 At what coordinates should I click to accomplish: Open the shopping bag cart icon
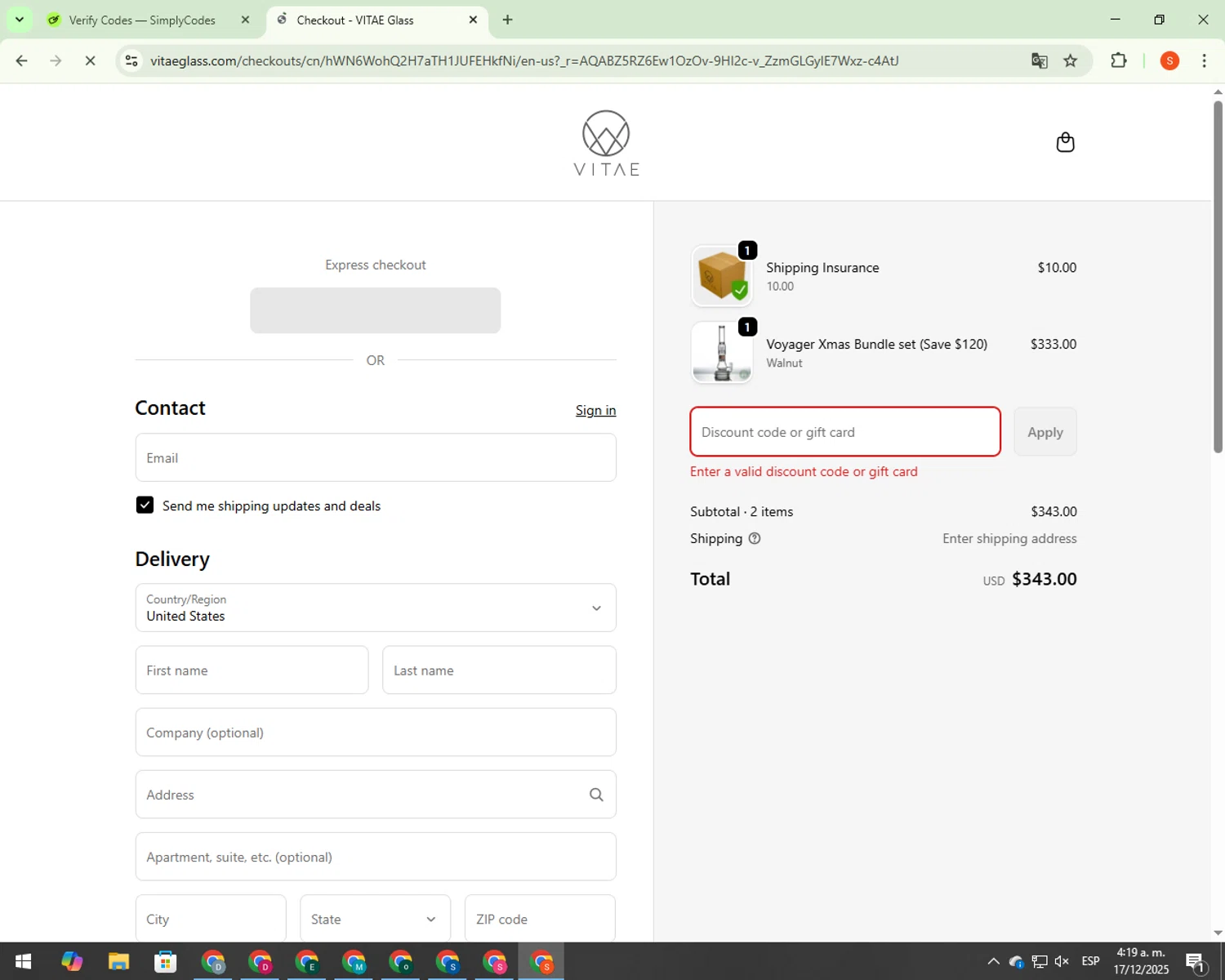(1065, 142)
